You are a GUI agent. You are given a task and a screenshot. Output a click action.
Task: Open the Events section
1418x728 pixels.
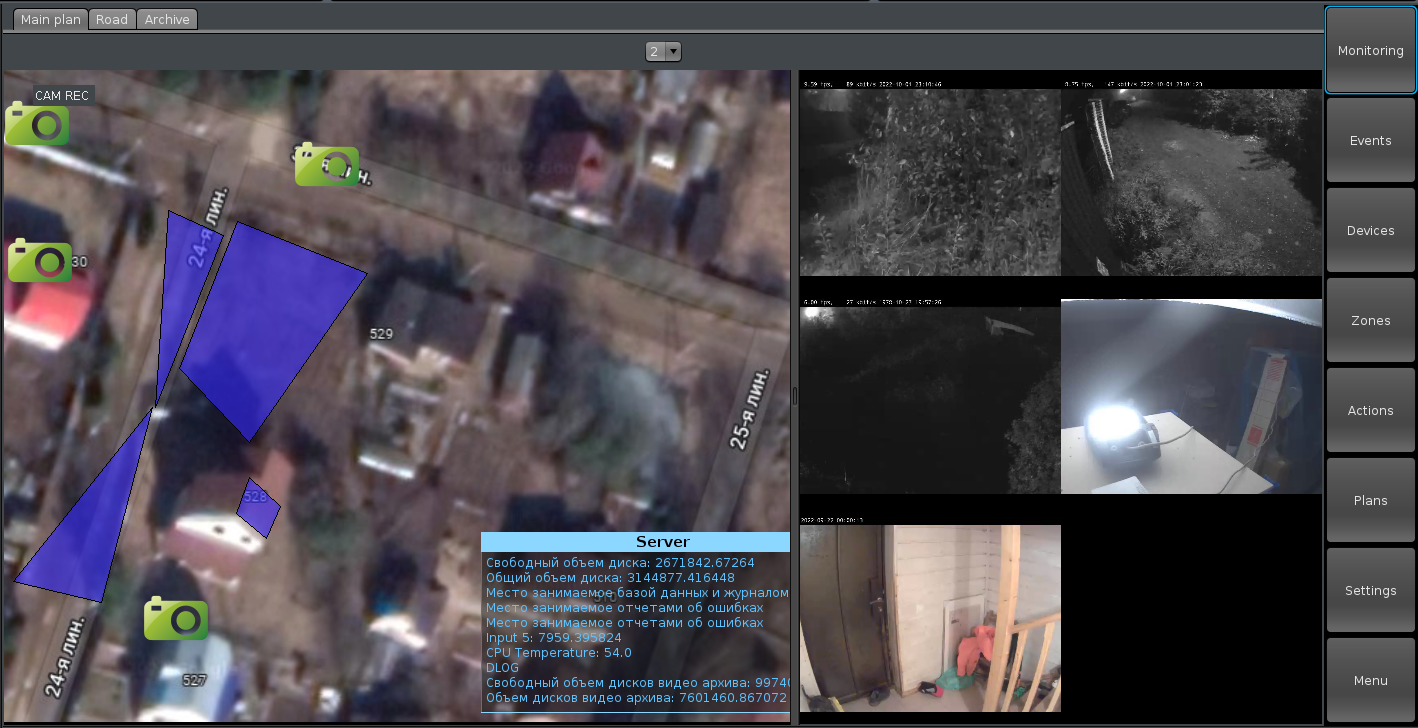click(x=1370, y=141)
